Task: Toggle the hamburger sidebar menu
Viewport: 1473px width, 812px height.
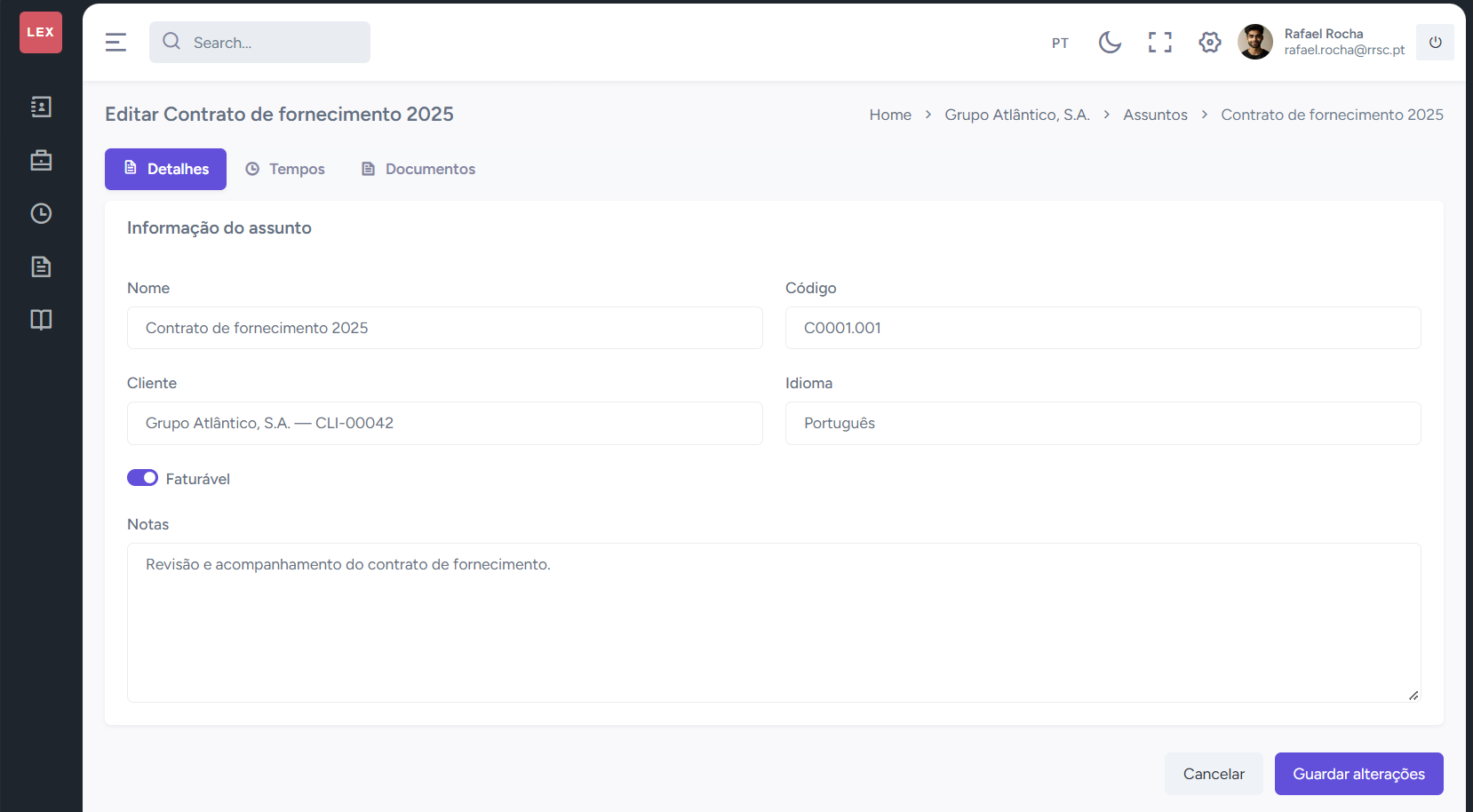Action: [x=115, y=42]
